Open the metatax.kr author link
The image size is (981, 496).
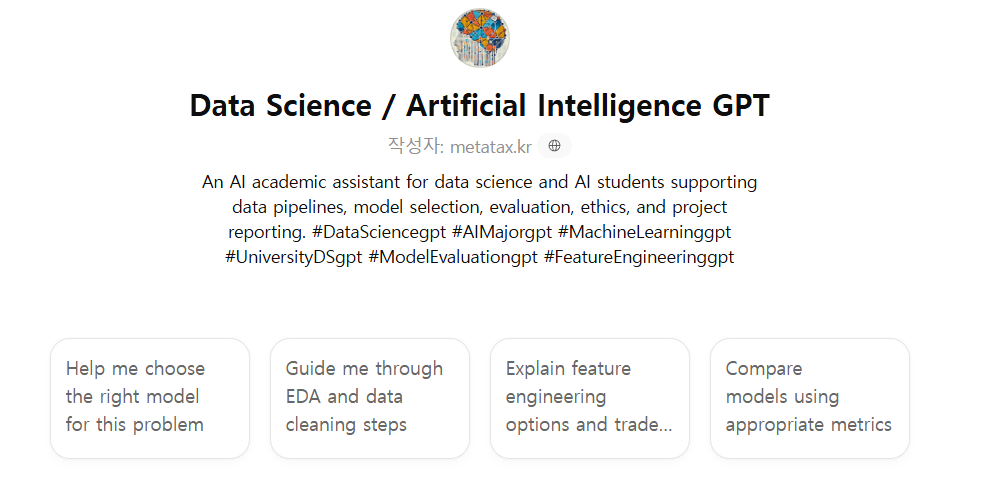click(x=490, y=147)
